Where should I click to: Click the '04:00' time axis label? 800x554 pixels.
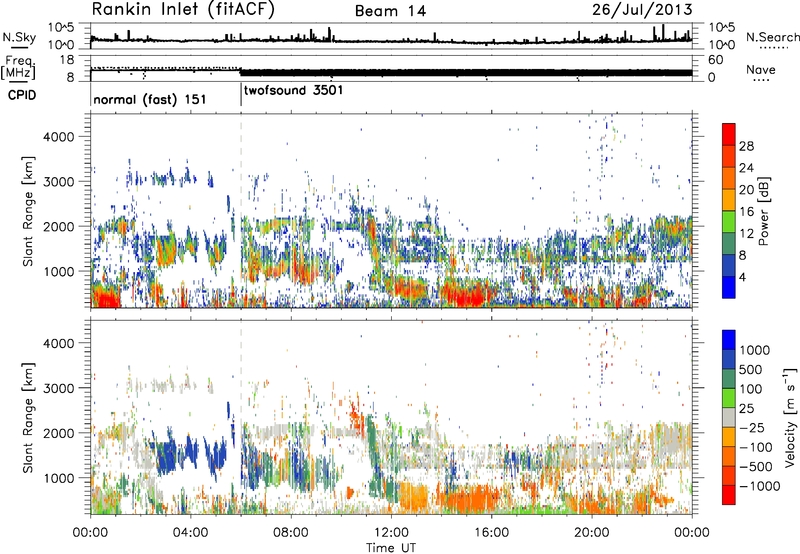[x=190, y=533]
